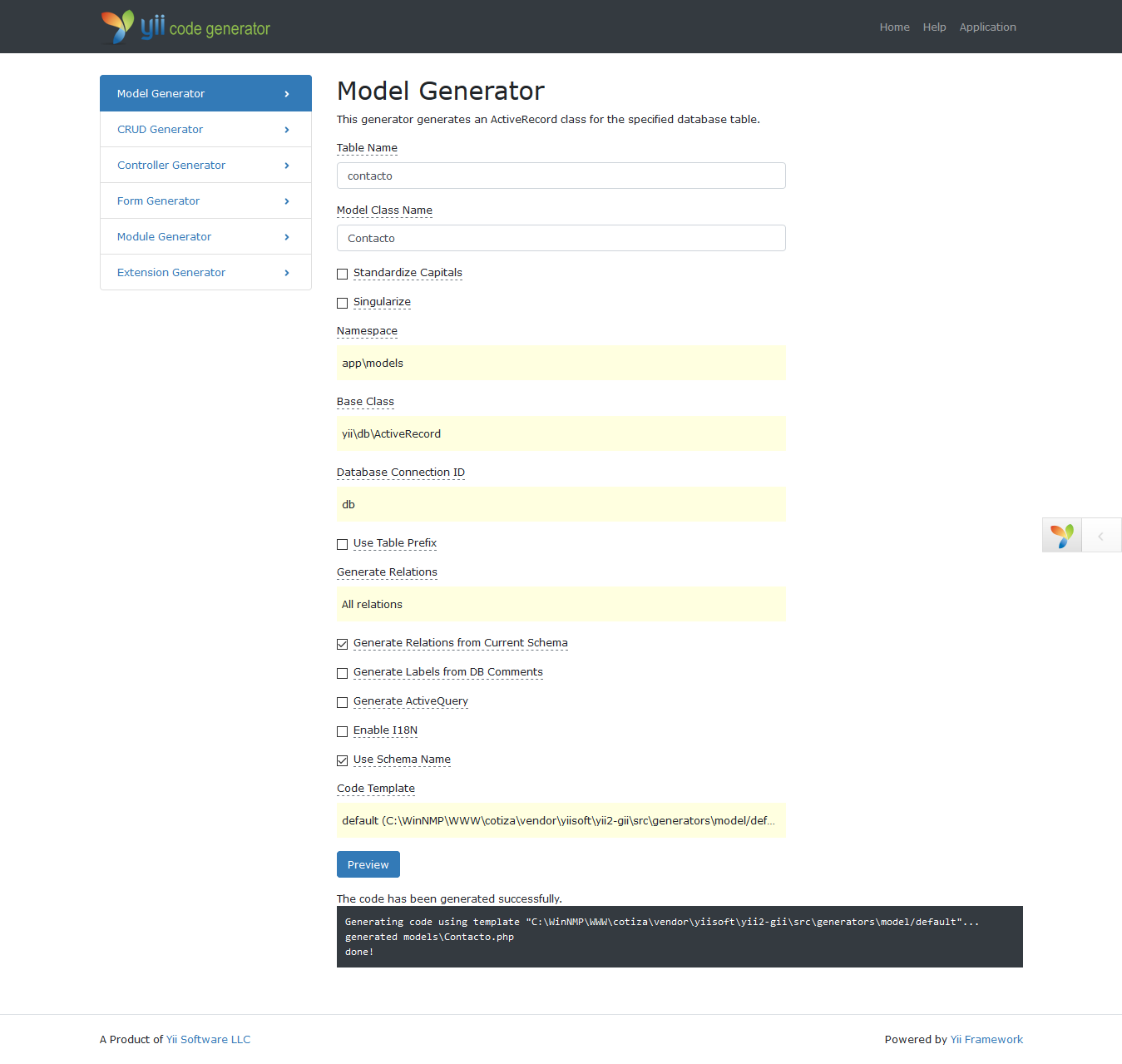The image size is (1122, 1064).
Task: Click the Yii code generator logo
Action: pyautogui.click(x=185, y=27)
